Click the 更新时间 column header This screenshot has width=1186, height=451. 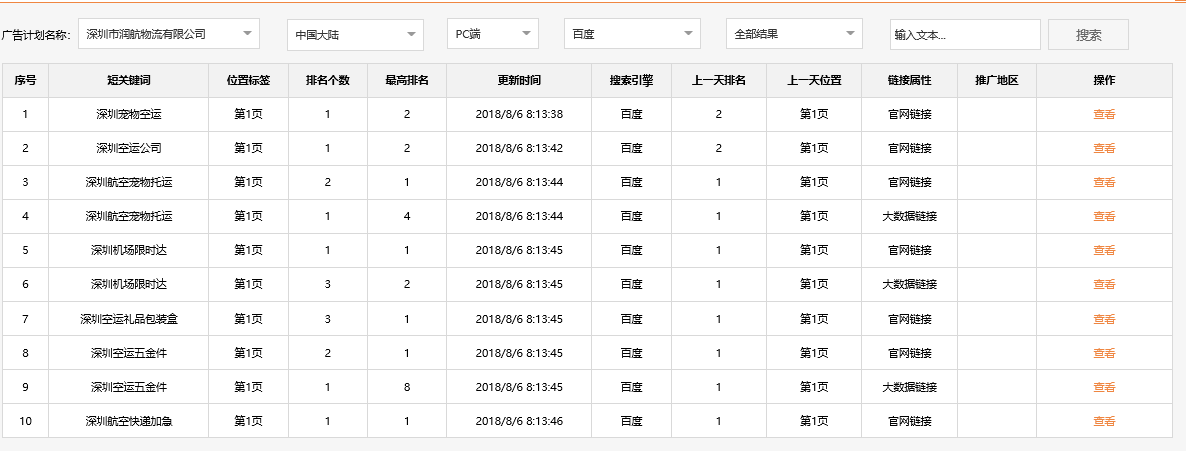click(x=519, y=80)
